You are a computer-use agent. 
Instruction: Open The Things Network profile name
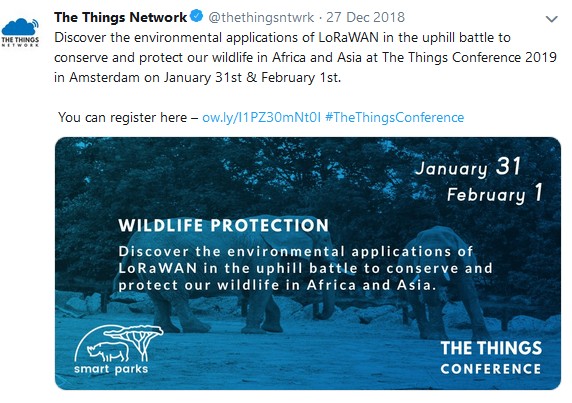tap(120, 17)
